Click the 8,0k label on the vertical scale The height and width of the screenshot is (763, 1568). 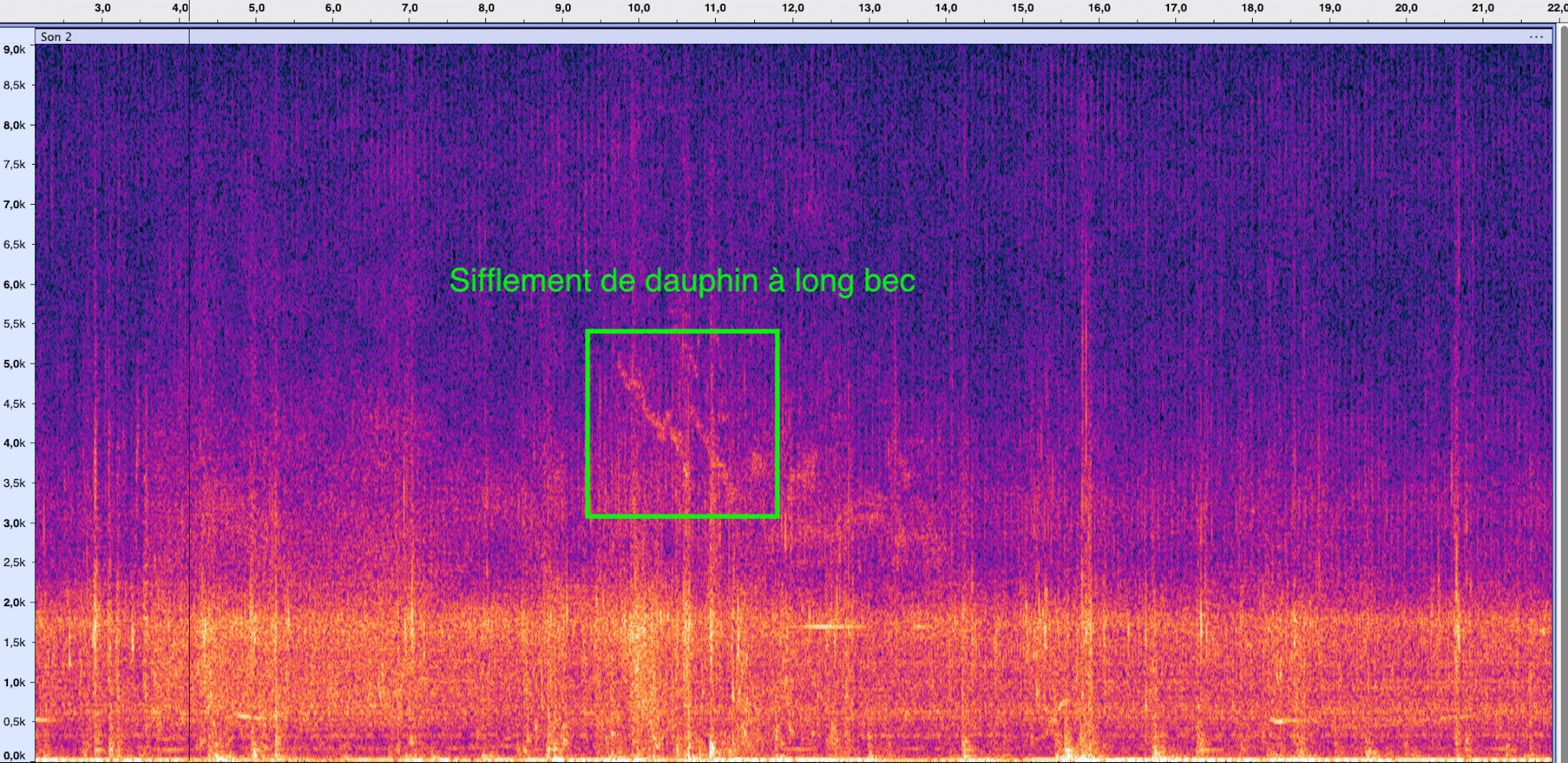pyautogui.click(x=14, y=125)
